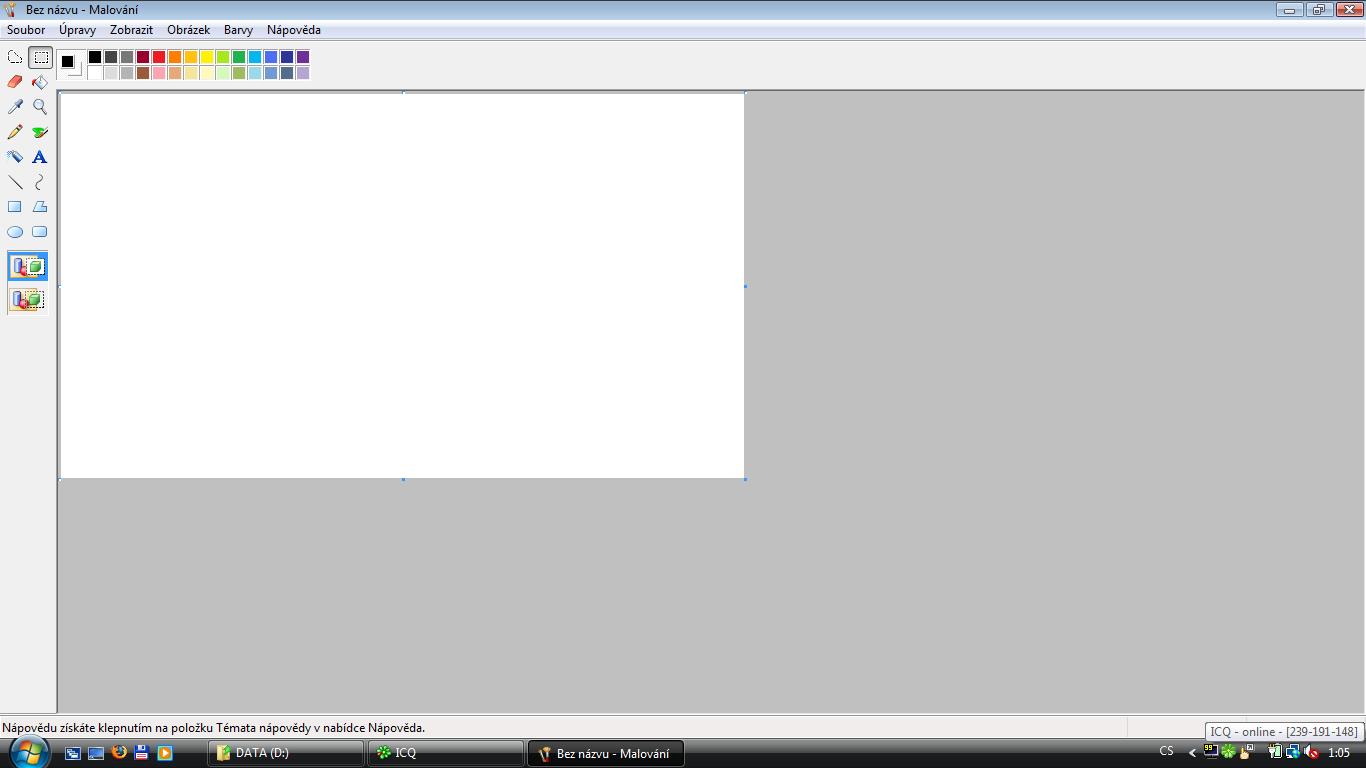1366x768 pixels.
Task: Click the foreground/background color indicator box
Action: point(70,64)
